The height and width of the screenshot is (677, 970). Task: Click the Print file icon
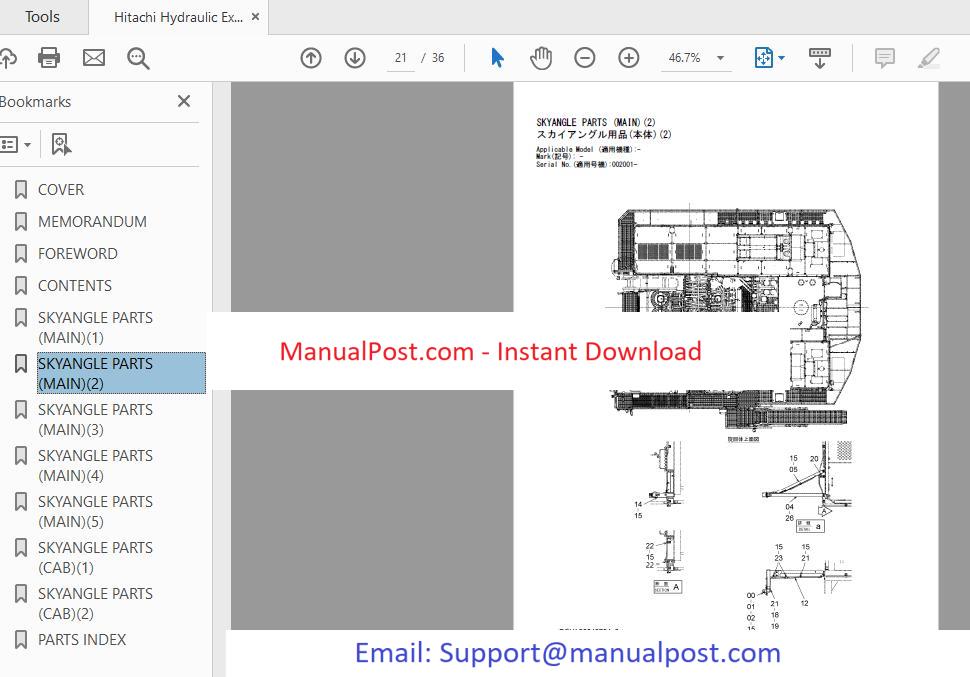(48, 58)
